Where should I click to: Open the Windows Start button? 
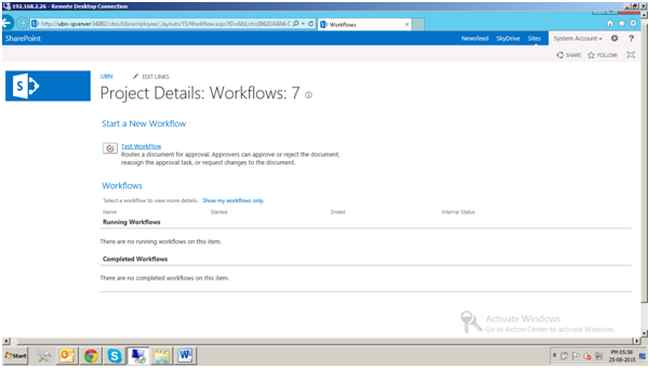pos(15,356)
